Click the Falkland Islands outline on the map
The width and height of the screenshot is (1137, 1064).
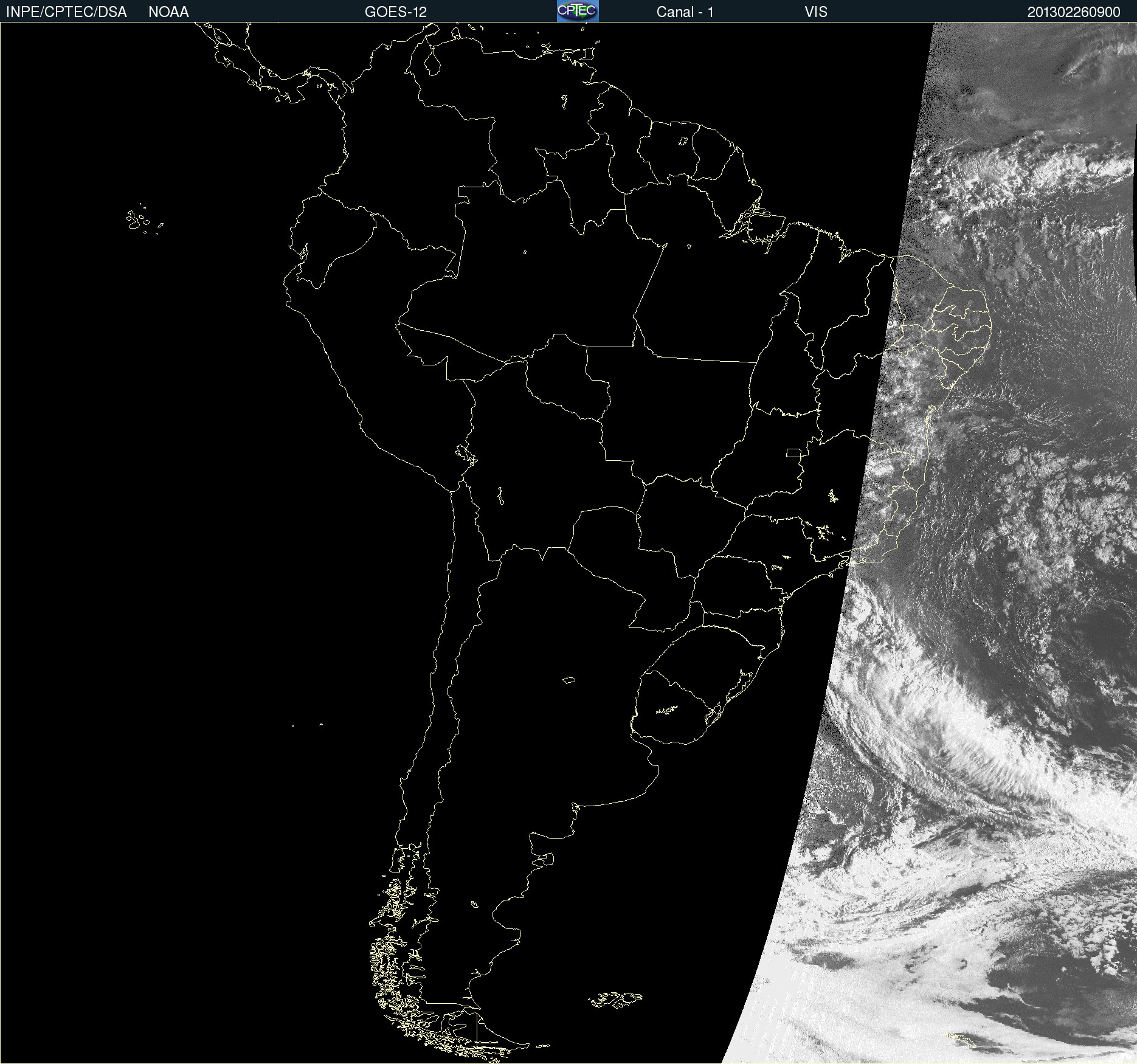[x=615, y=1000]
